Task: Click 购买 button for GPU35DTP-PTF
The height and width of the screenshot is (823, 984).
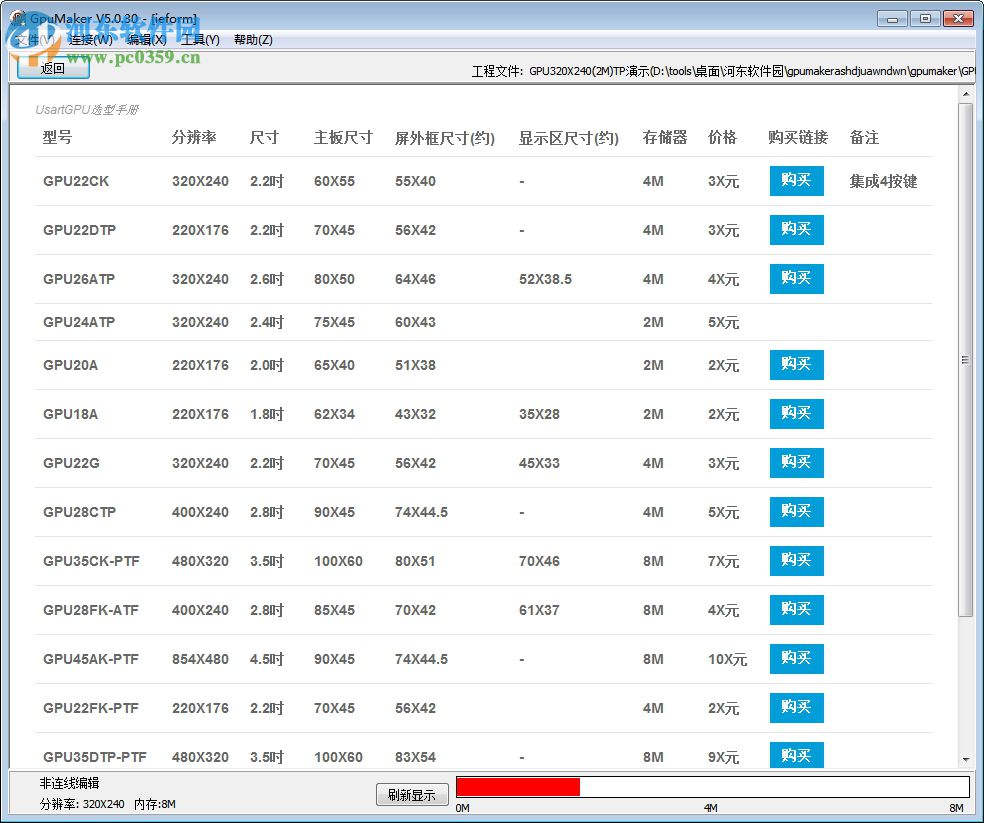Action: coord(796,756)
